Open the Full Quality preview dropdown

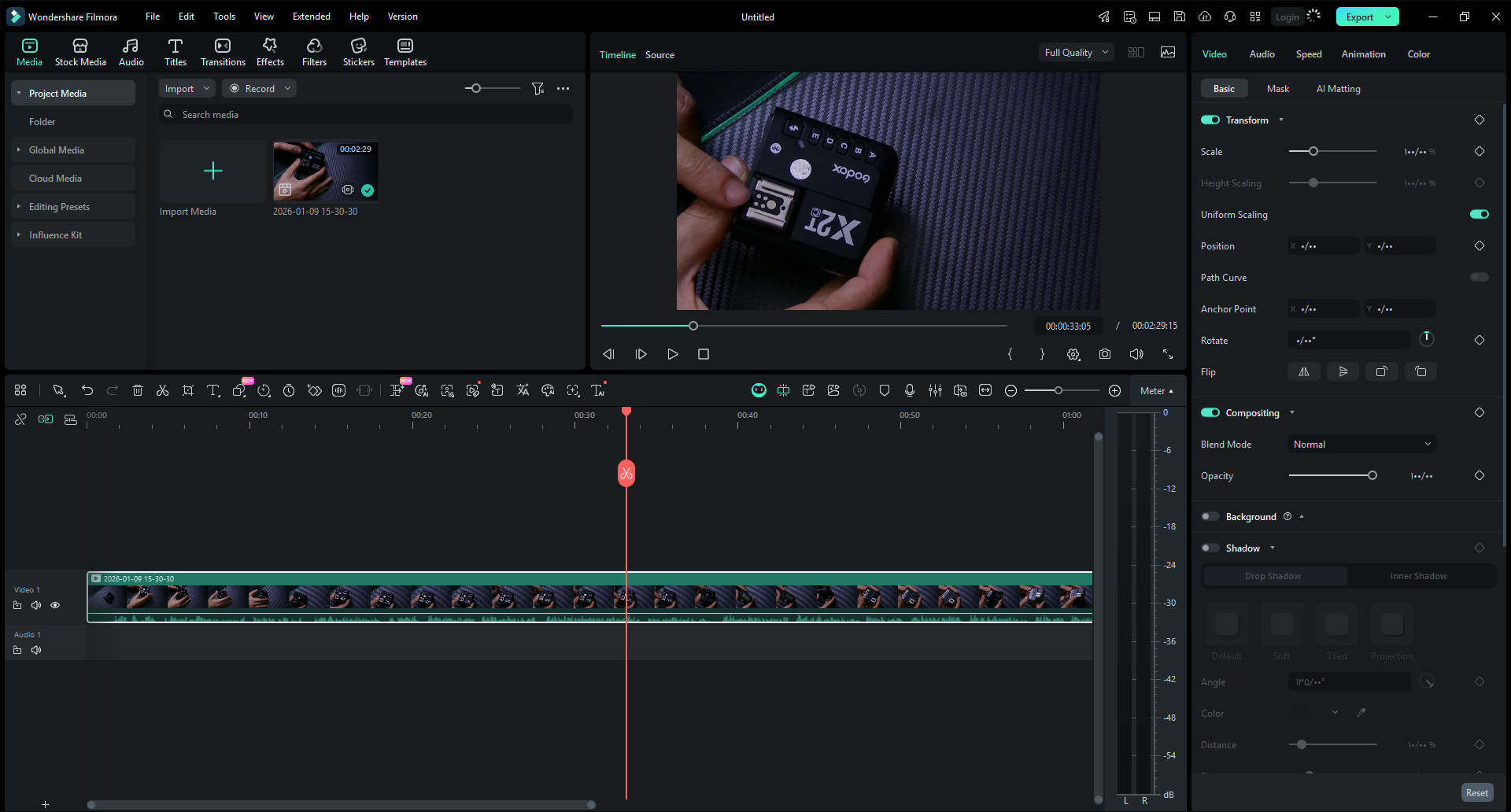coord(1075,53)
